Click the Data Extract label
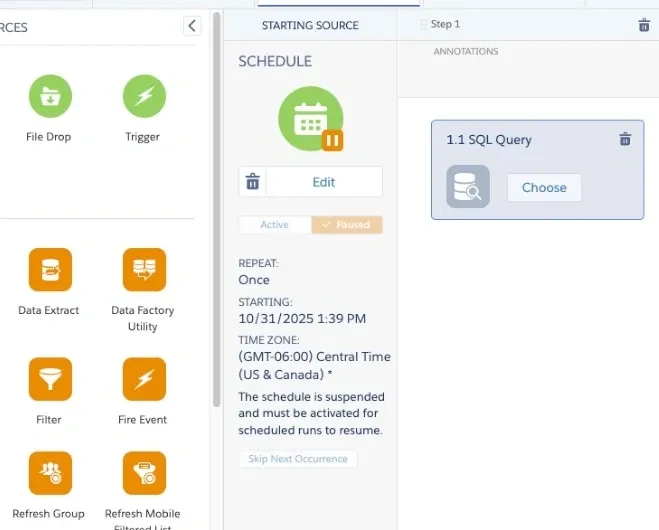The height and width of the screenshot is (530, 659). 48,310
